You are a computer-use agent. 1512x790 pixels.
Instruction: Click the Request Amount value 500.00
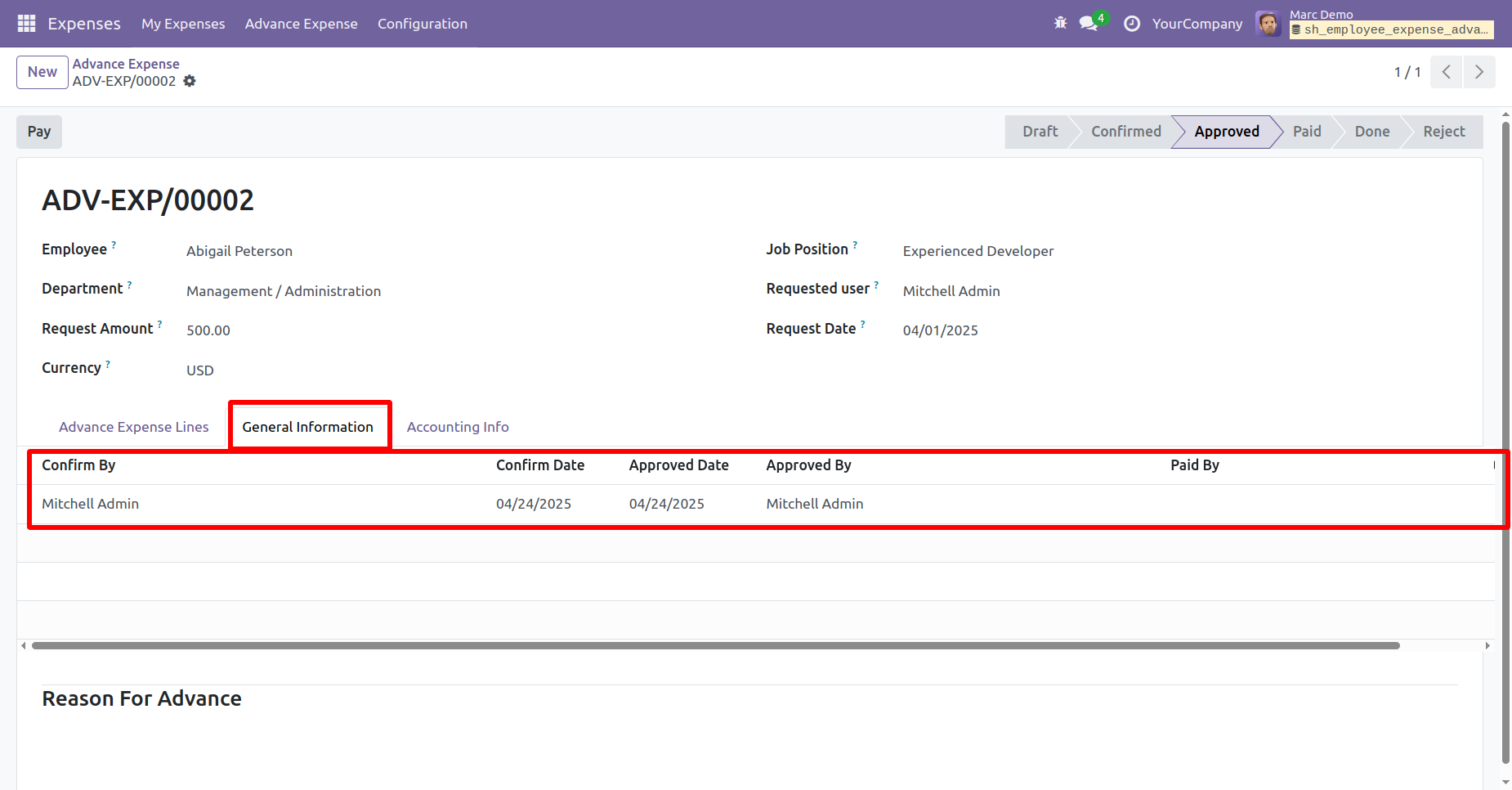point(208,330)
